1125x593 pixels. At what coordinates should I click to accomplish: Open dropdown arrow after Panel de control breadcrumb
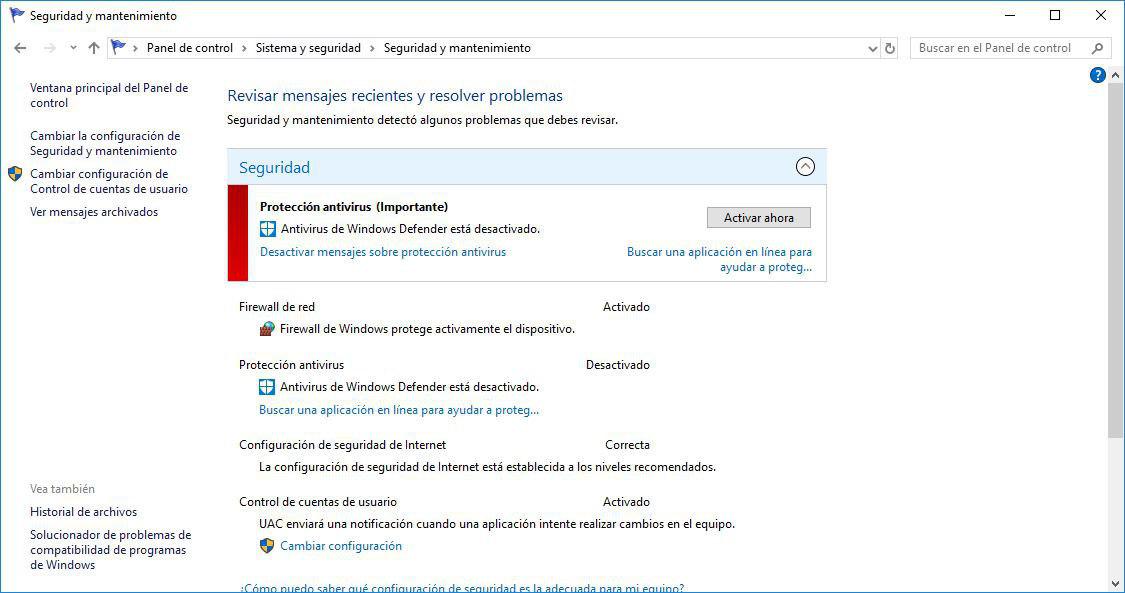tap(245, 48)
